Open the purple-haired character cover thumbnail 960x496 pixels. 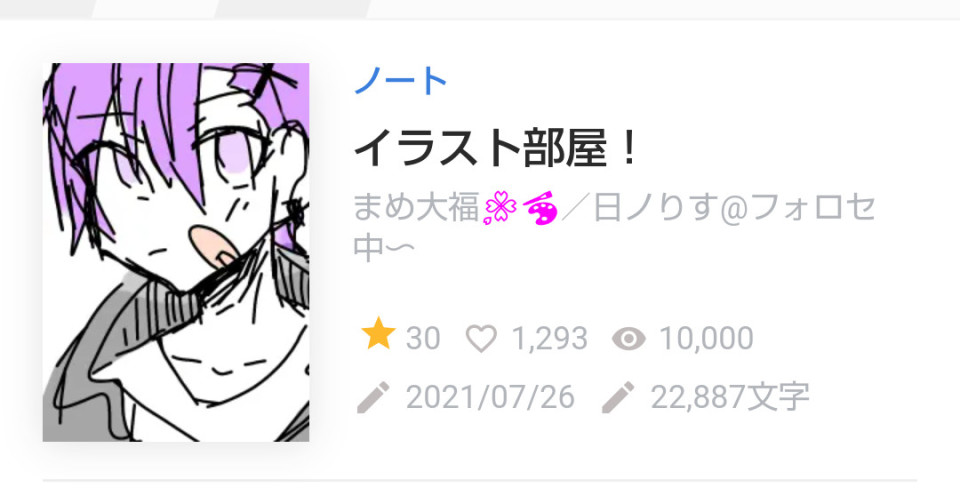pyautogui.click(x=176, y=252)
